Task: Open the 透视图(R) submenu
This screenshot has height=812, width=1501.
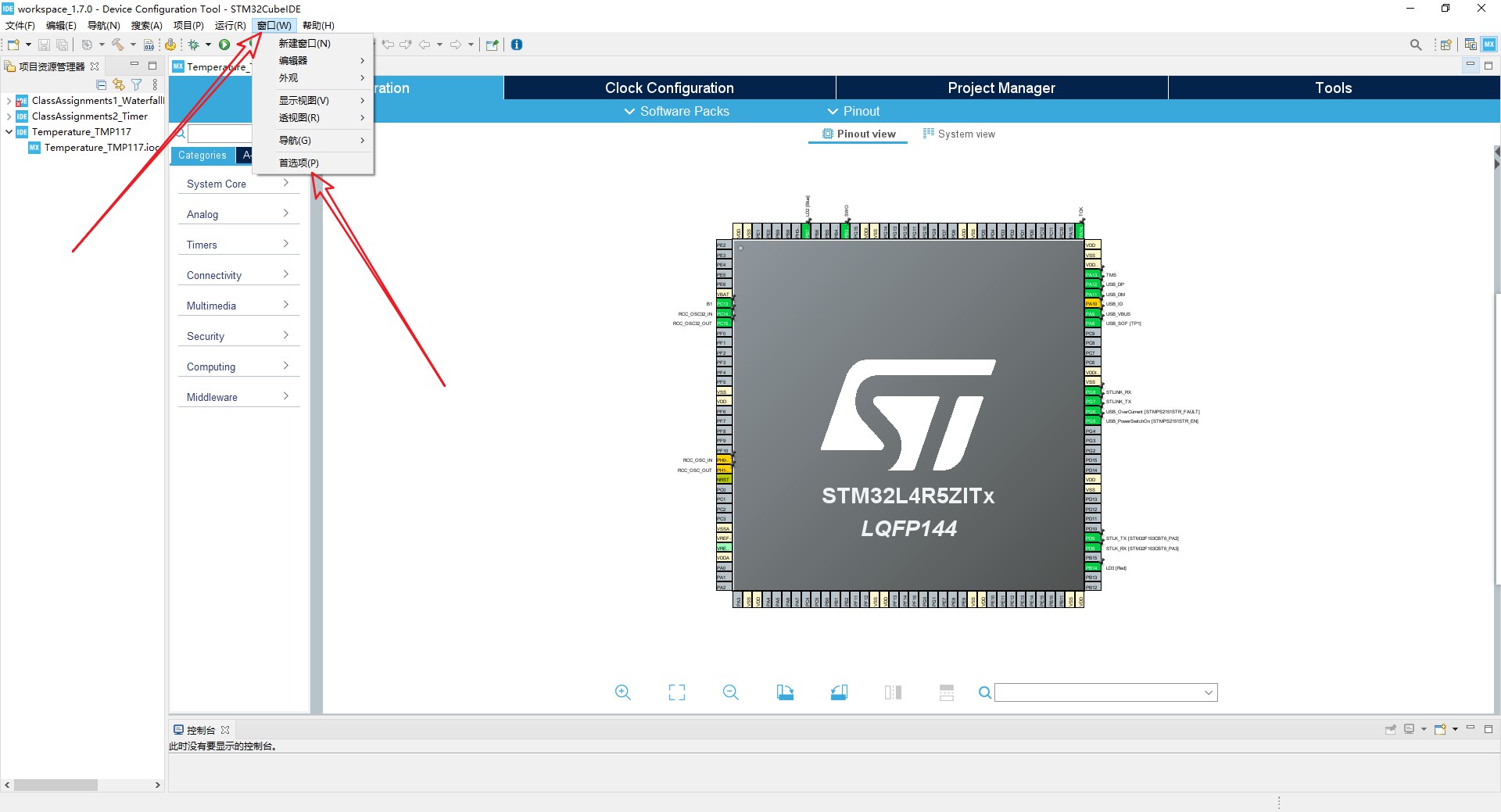Action: 313,117
